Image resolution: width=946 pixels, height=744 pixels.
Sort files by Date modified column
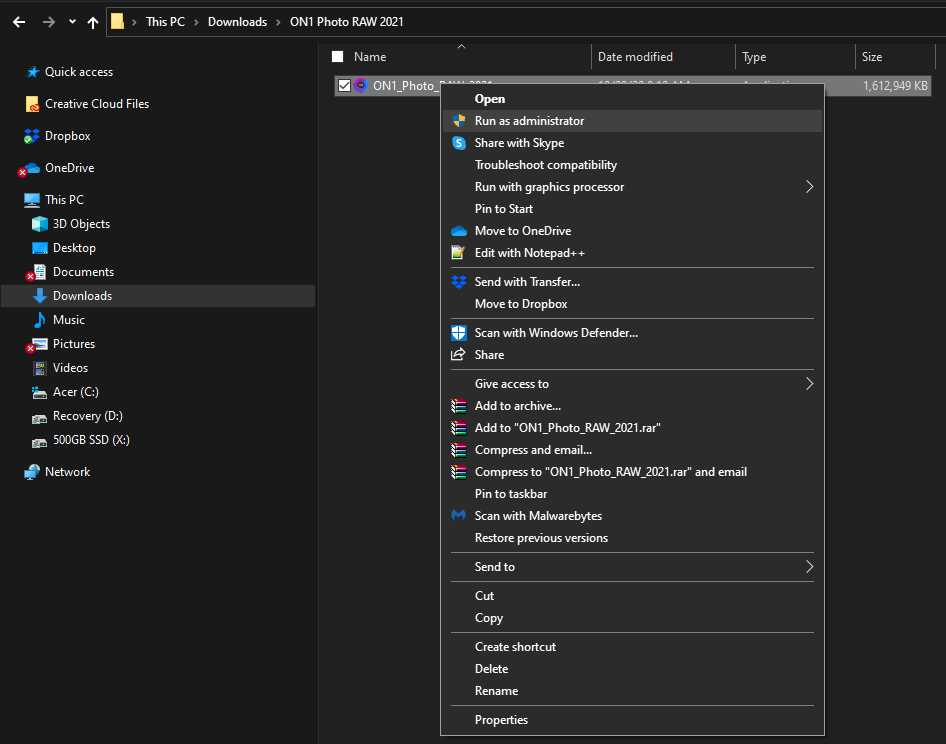[635, 57]
